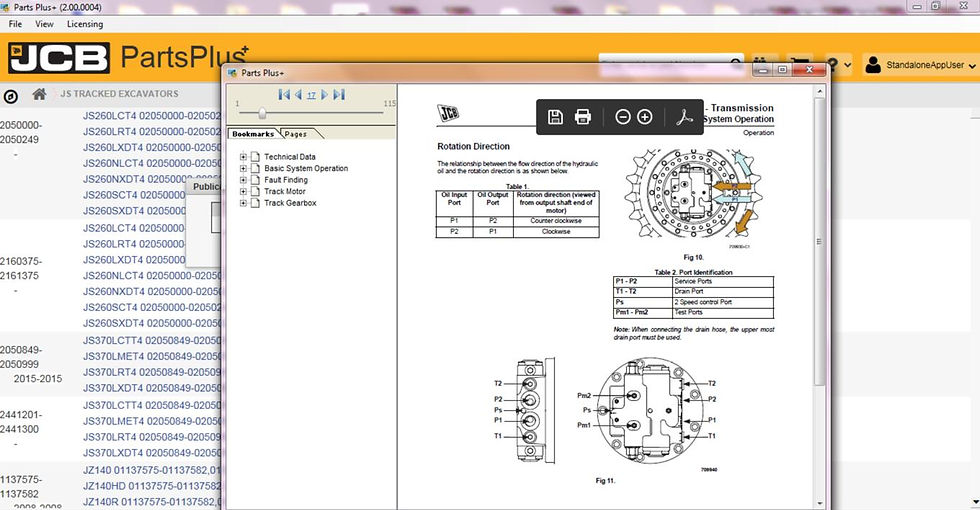The image size is (980, 510).
Task: Switch to the Bookmarks tab
Action: (x=253, y=134)
